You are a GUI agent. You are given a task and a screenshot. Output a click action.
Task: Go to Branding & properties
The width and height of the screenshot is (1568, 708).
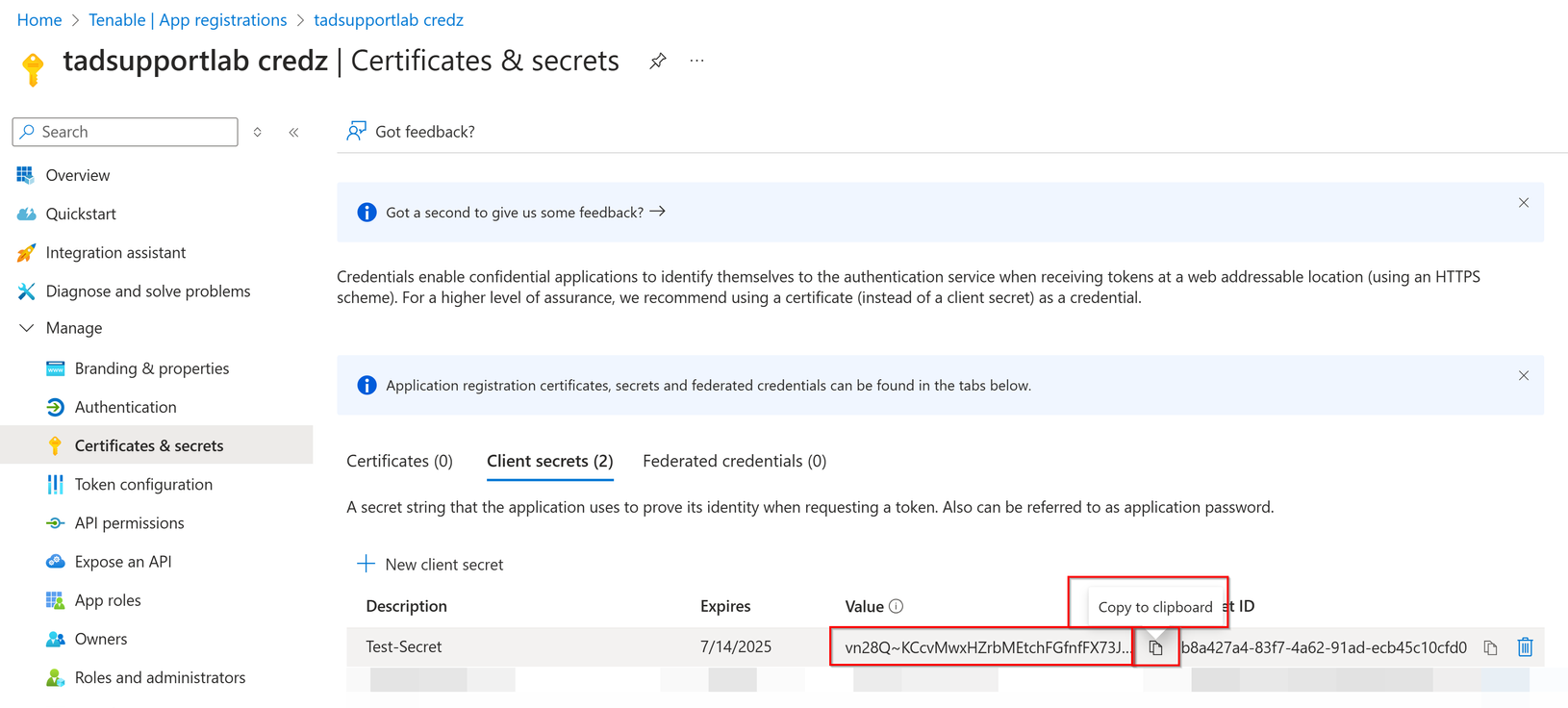click(x=152, y=368)
